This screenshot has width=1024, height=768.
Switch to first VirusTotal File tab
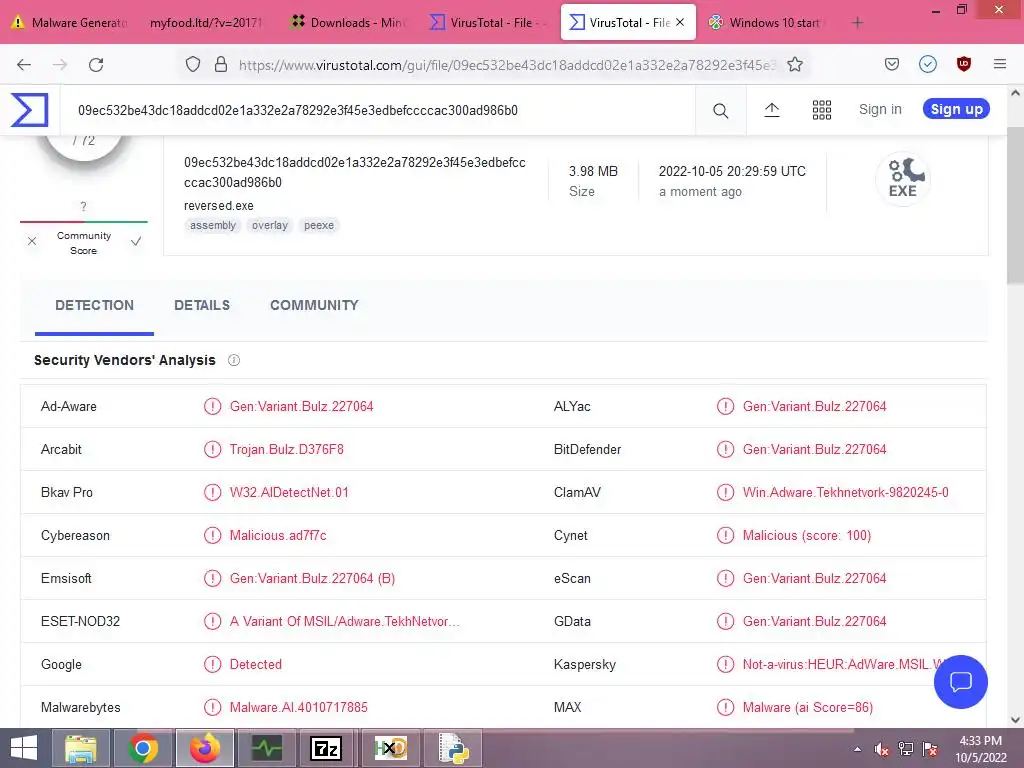pyautogui.click(x=488, y=22)
